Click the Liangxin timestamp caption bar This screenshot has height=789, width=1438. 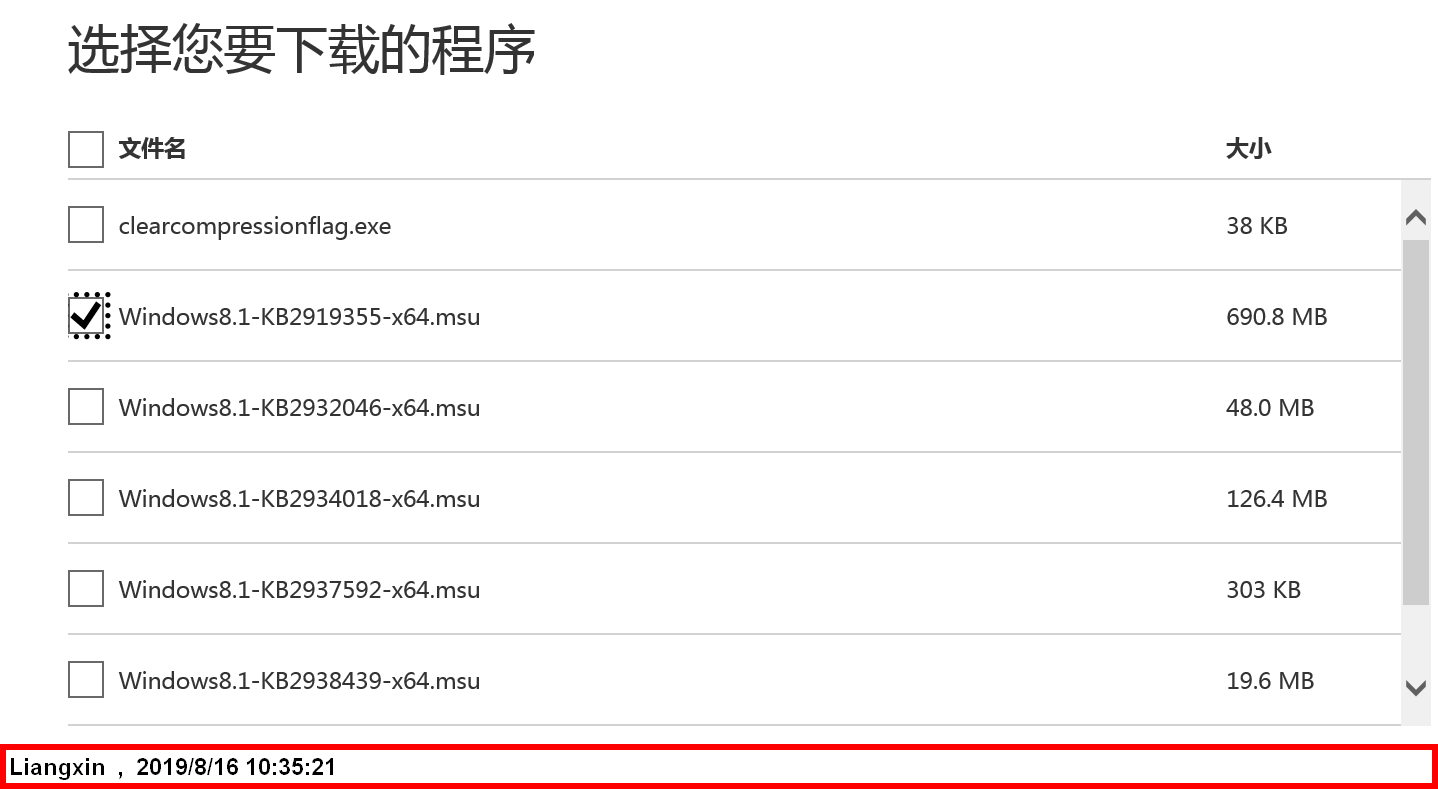(719, 767)
